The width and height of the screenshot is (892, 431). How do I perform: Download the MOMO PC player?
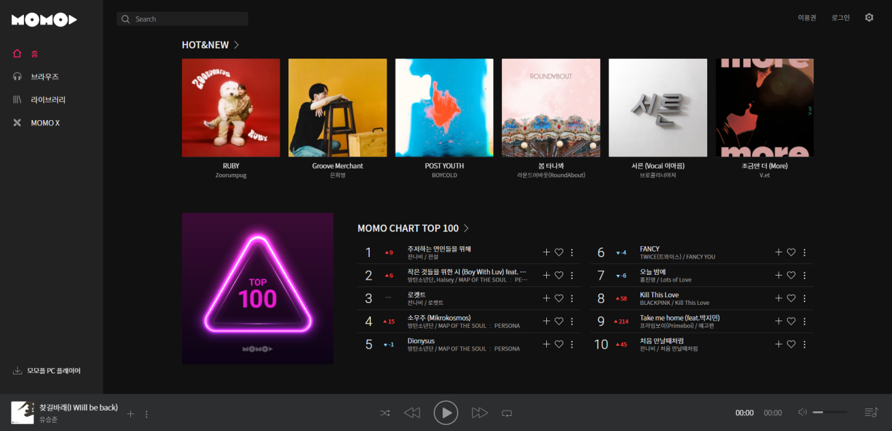click(x=47, y=371)
